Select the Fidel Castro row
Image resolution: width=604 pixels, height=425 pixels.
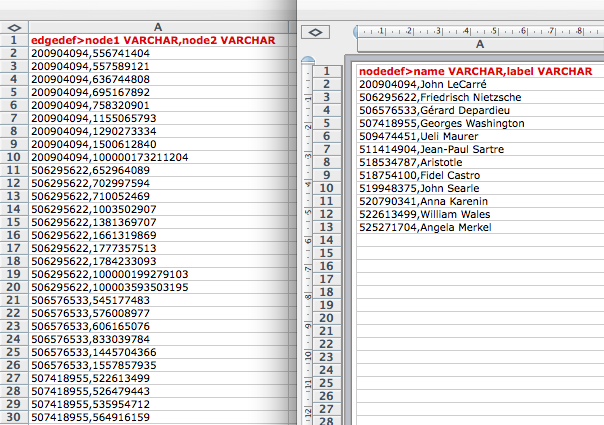[x=480, y=175]
